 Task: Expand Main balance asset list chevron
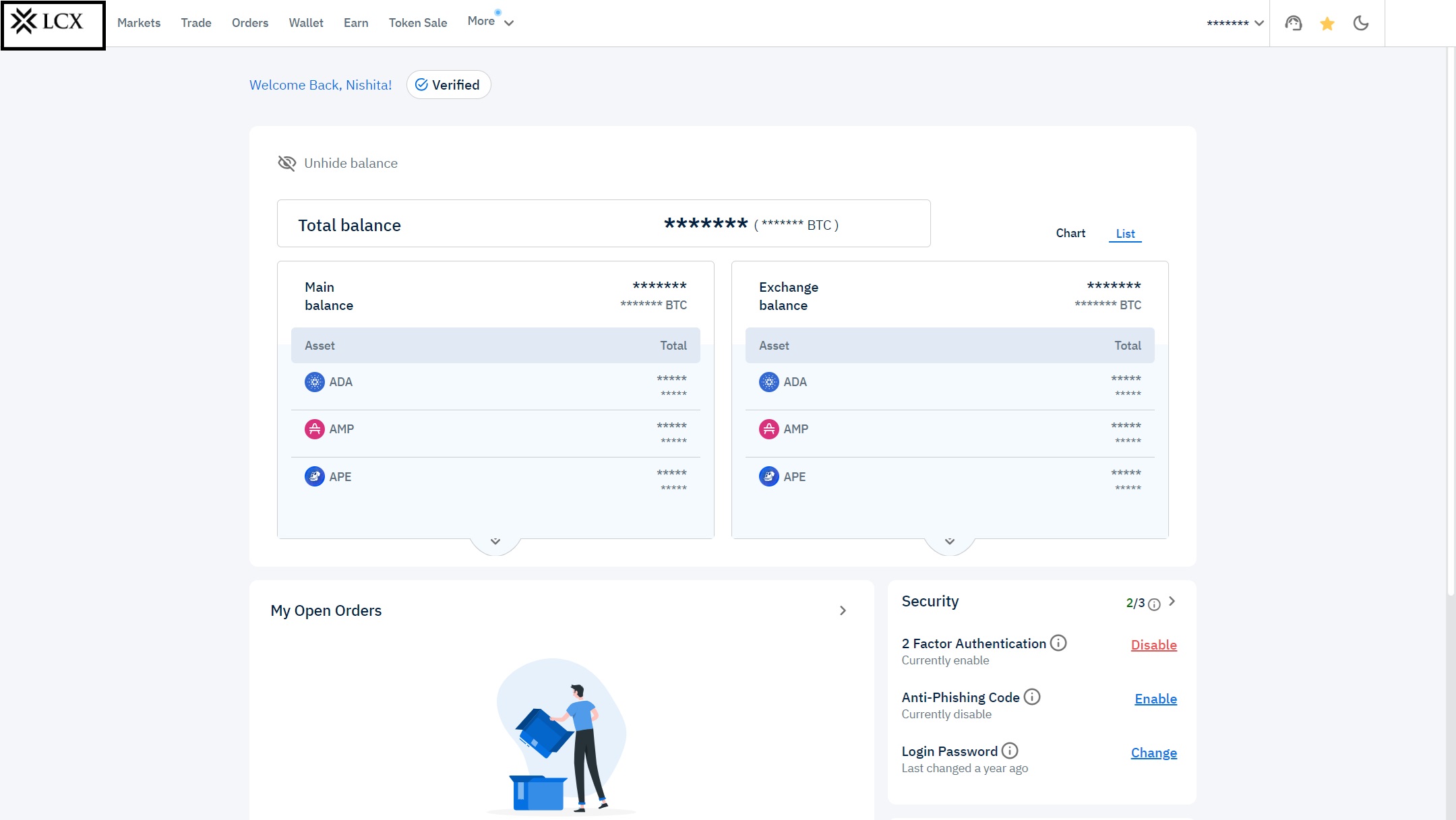tap(495, 542)
